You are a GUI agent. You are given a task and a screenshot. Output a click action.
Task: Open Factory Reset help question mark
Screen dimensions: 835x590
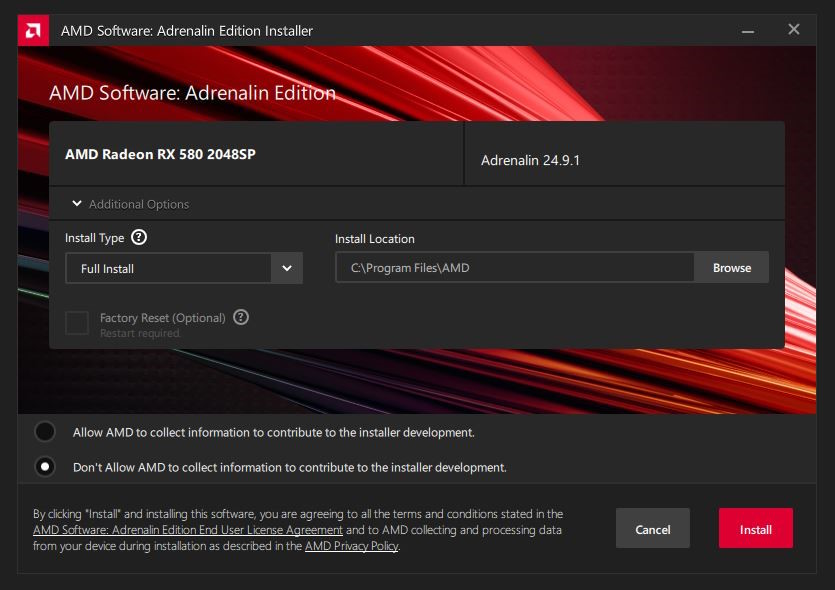241,317
